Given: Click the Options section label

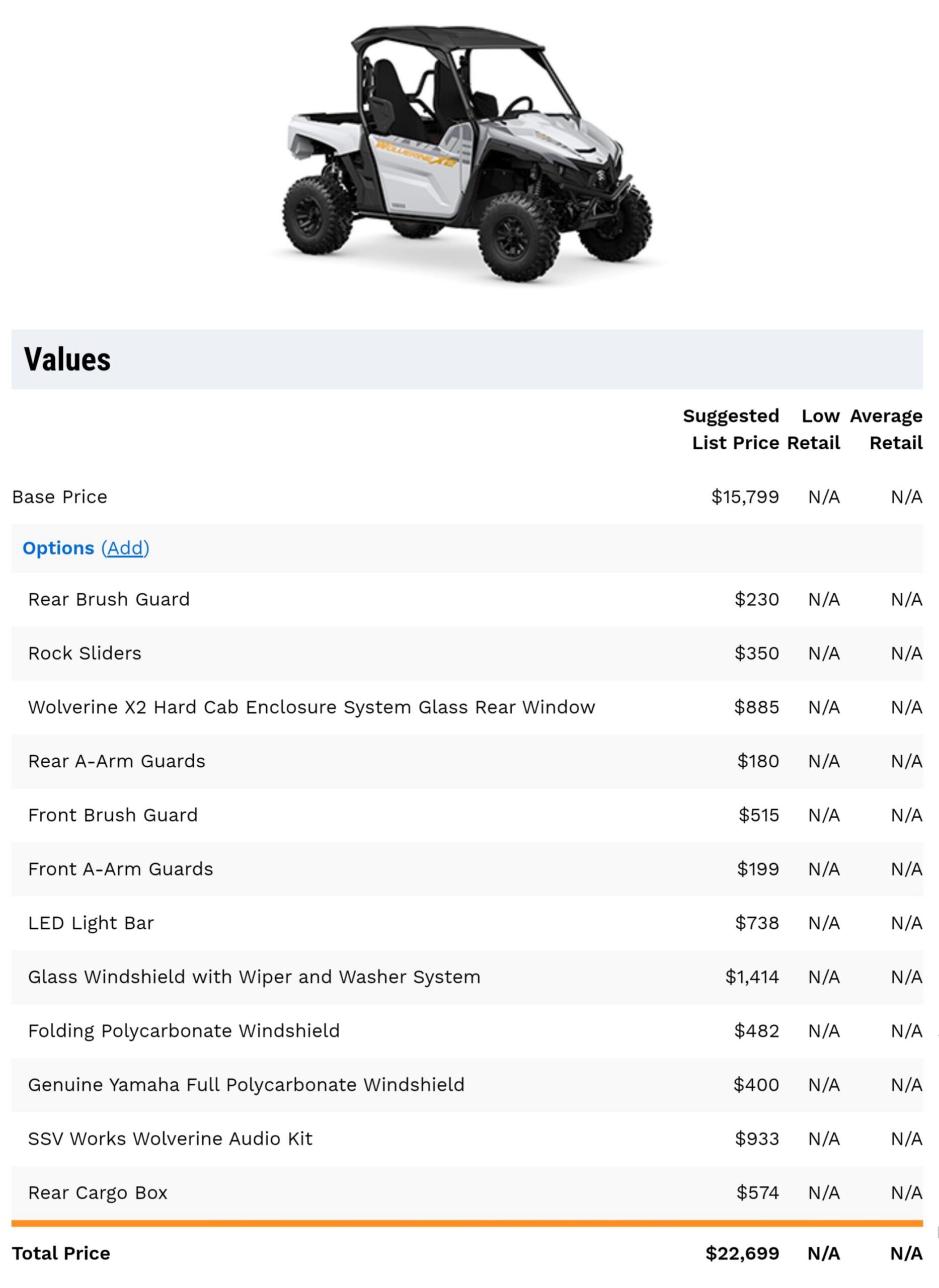Looking at the screenshot, I should (58, 548).
